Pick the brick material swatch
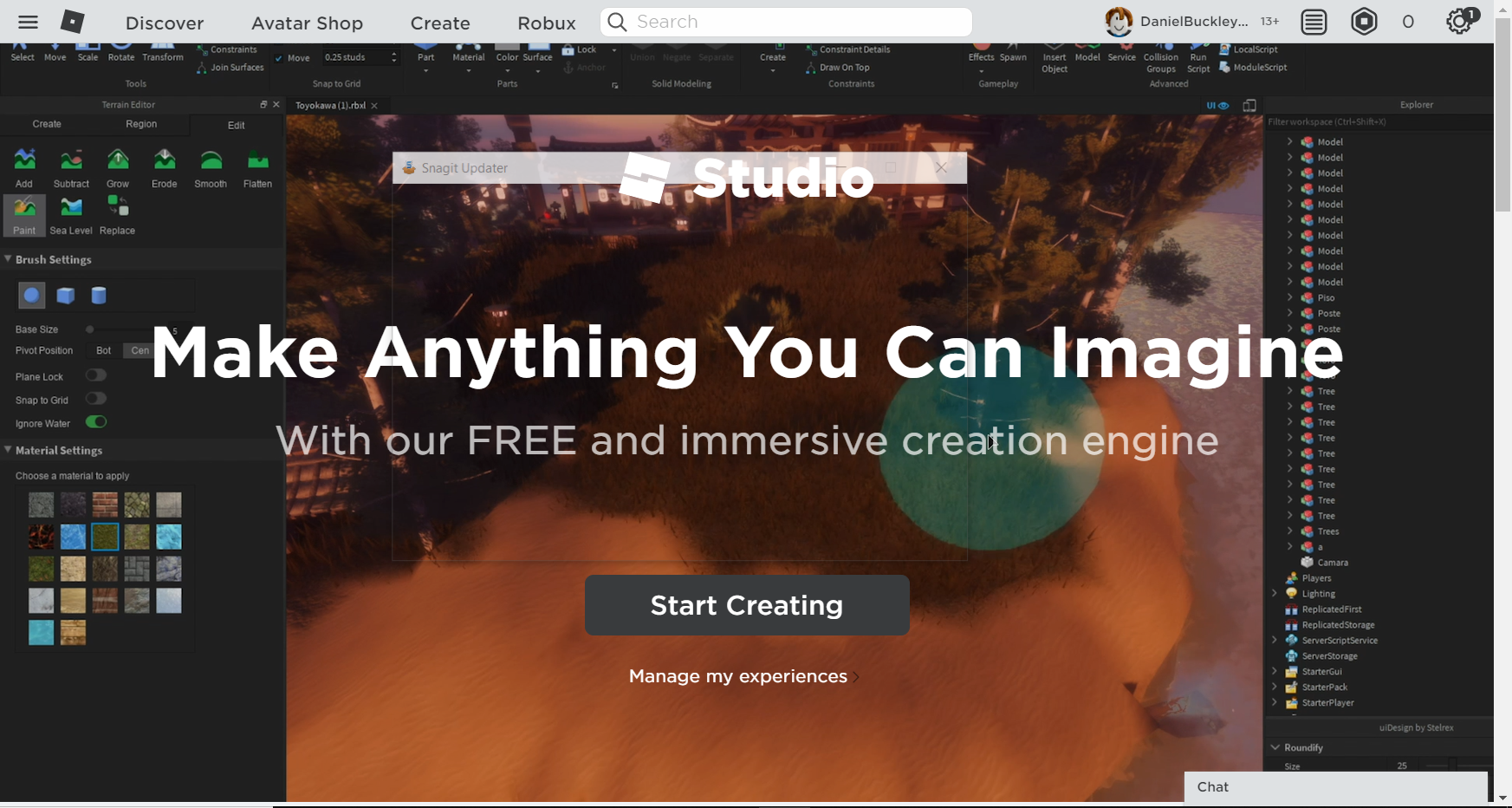1512x808 pixels. [x=105, y=505]
